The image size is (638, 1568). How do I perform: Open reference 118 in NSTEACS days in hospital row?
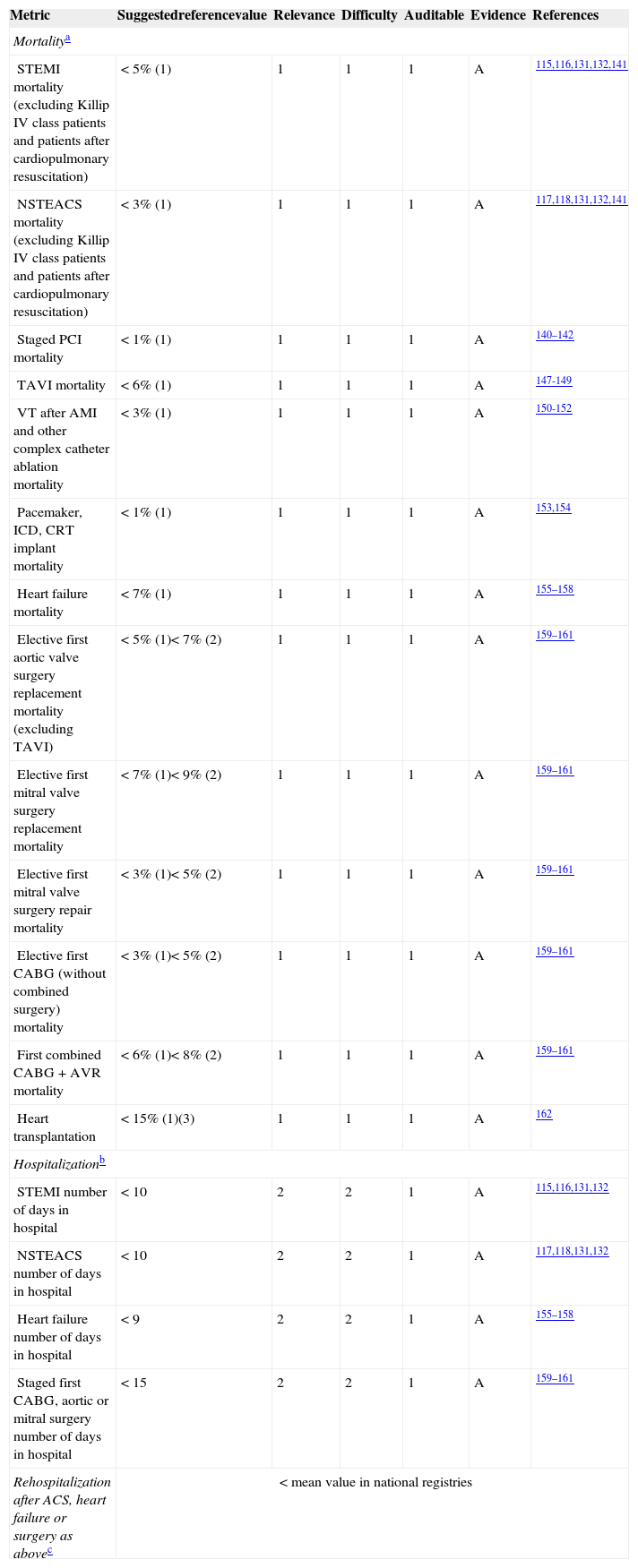pos(562,1252)
